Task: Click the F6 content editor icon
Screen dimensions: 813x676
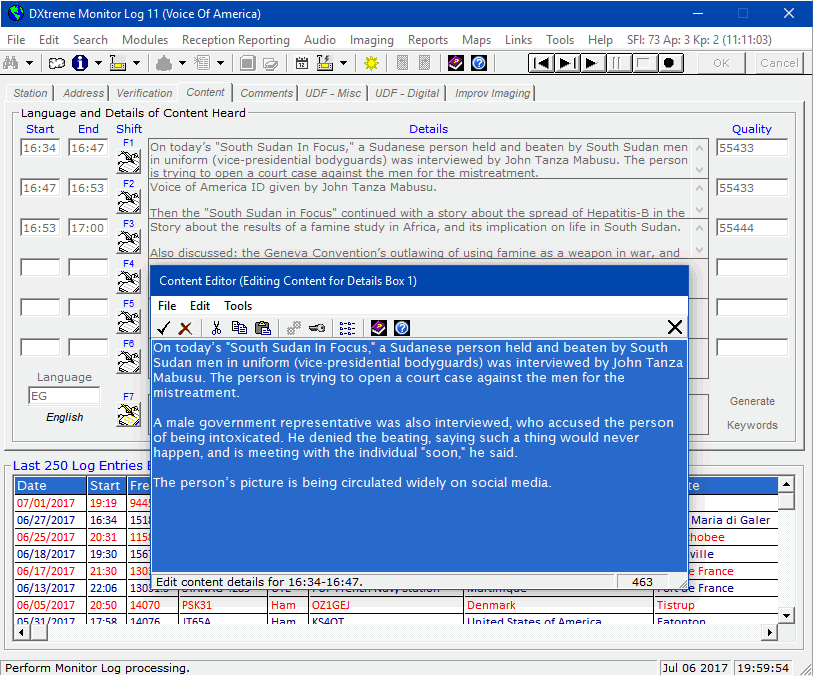Action: click(x=129, y=361)
